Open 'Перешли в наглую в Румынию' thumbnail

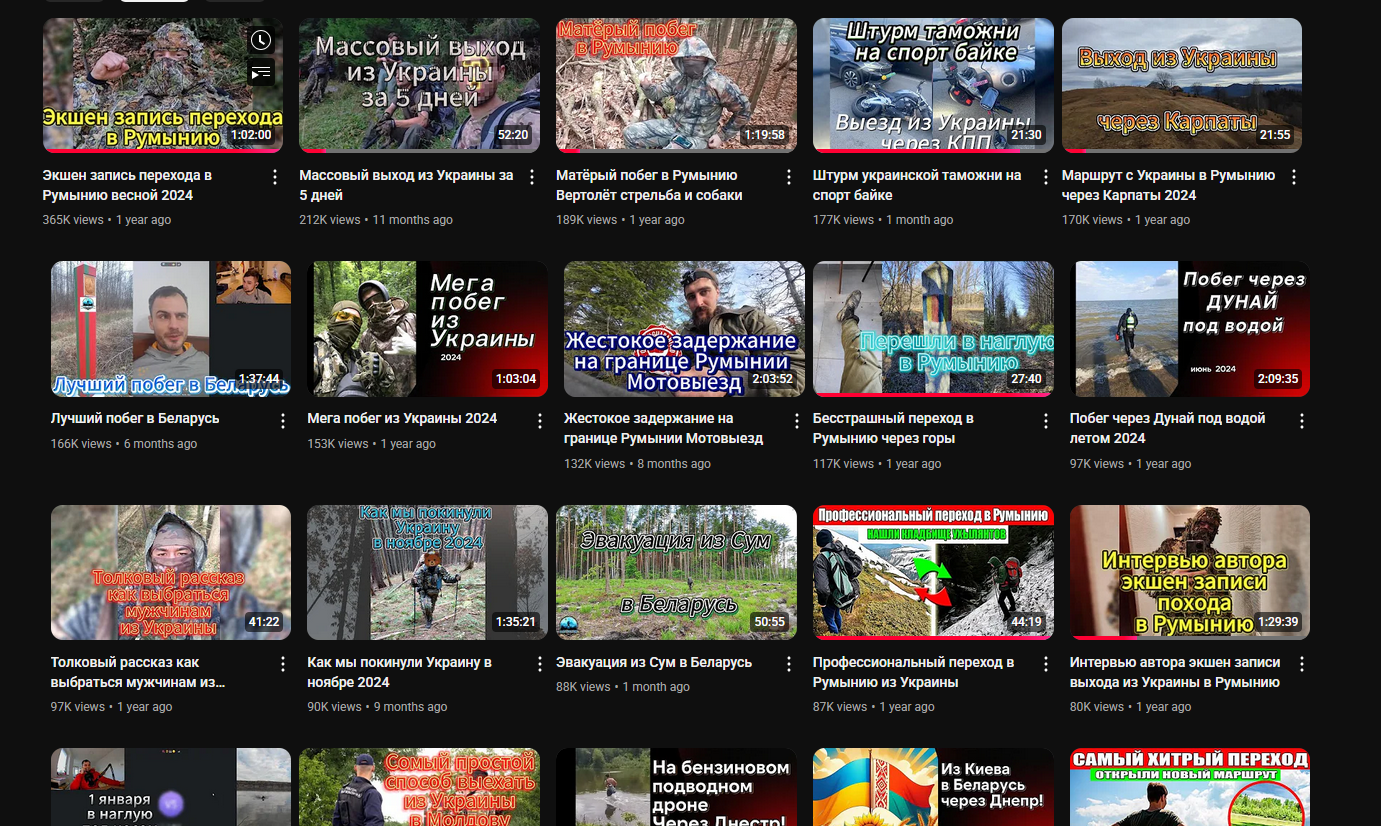(933, 329)
